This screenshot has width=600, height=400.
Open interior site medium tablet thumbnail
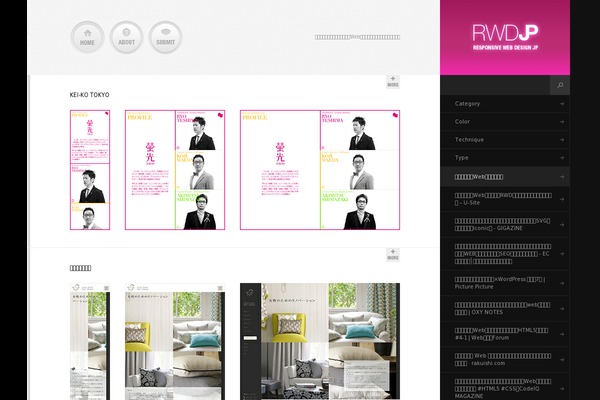coord(175,341)
